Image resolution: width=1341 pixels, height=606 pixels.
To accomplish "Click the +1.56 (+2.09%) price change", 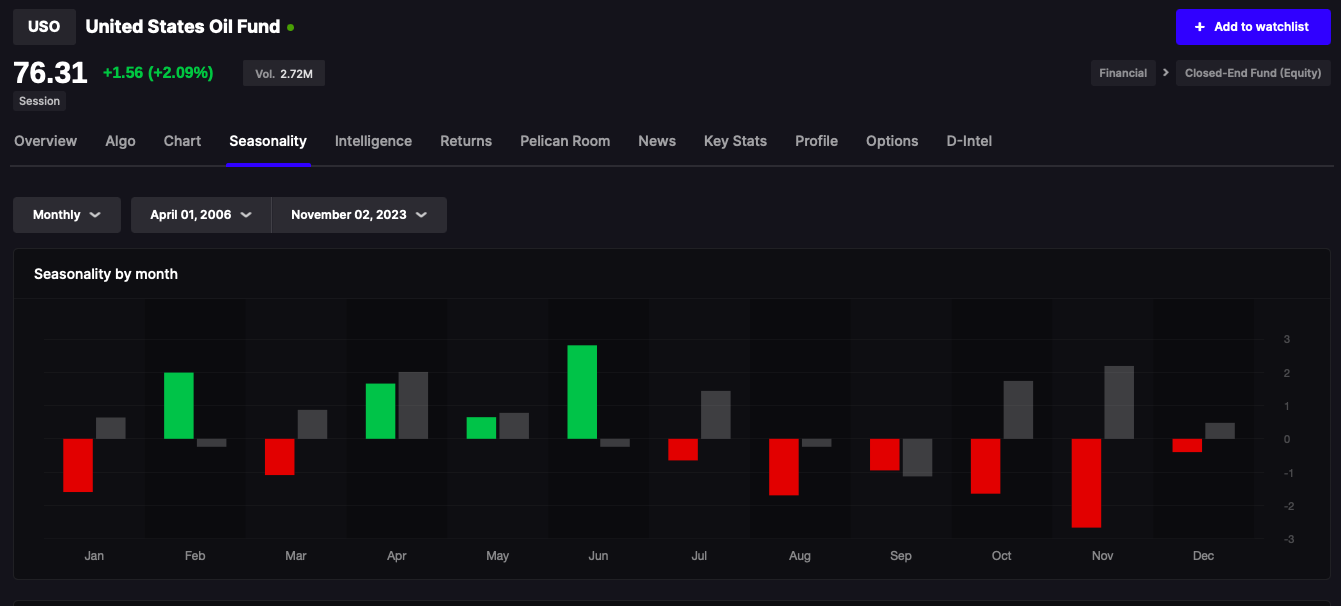I will tap(158, 72).
